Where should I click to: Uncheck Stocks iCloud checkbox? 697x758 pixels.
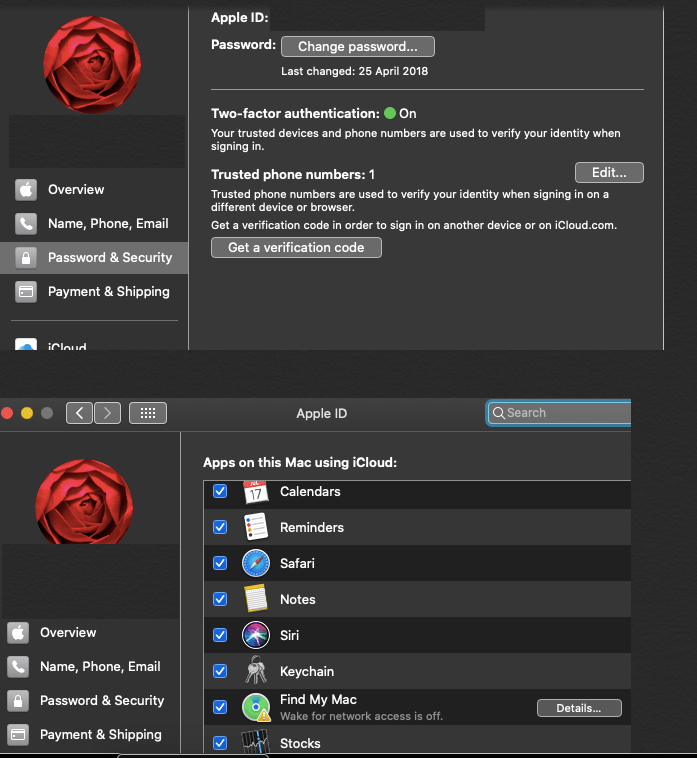tap(220, 743)
